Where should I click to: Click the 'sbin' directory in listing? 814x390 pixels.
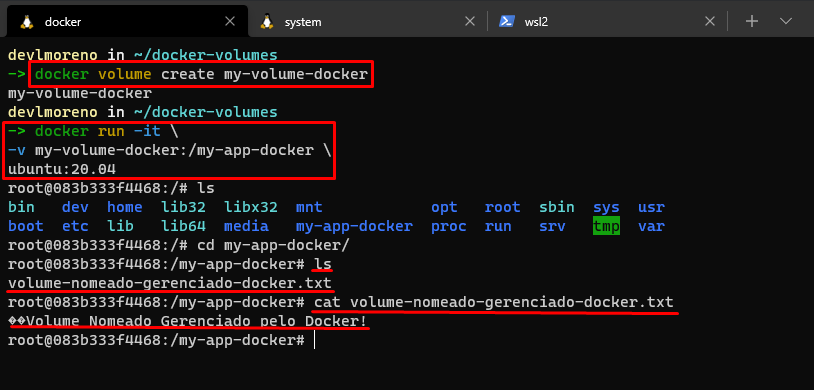pos(557,207)
